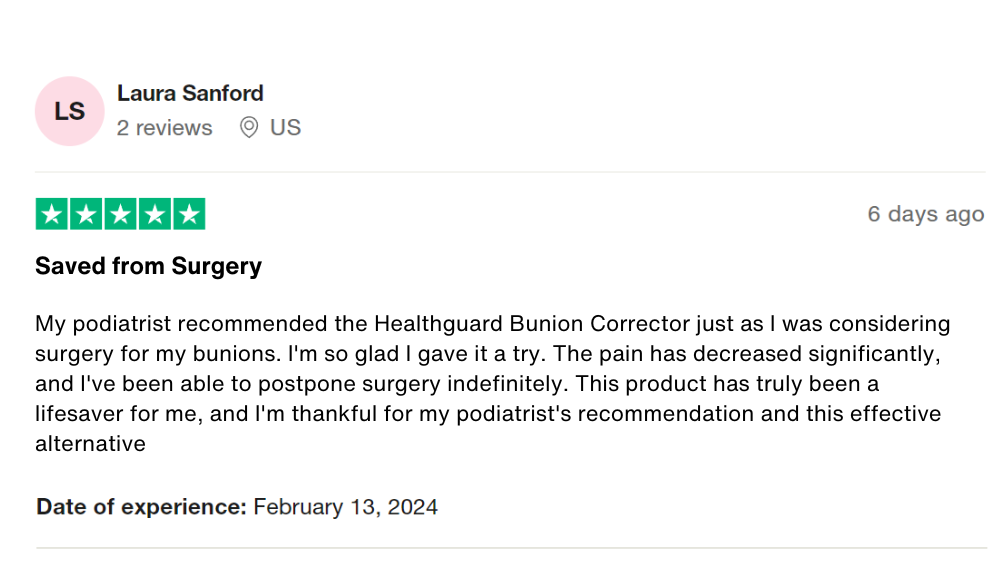Open the "Saved from Surgery" review title

(148, 266)
